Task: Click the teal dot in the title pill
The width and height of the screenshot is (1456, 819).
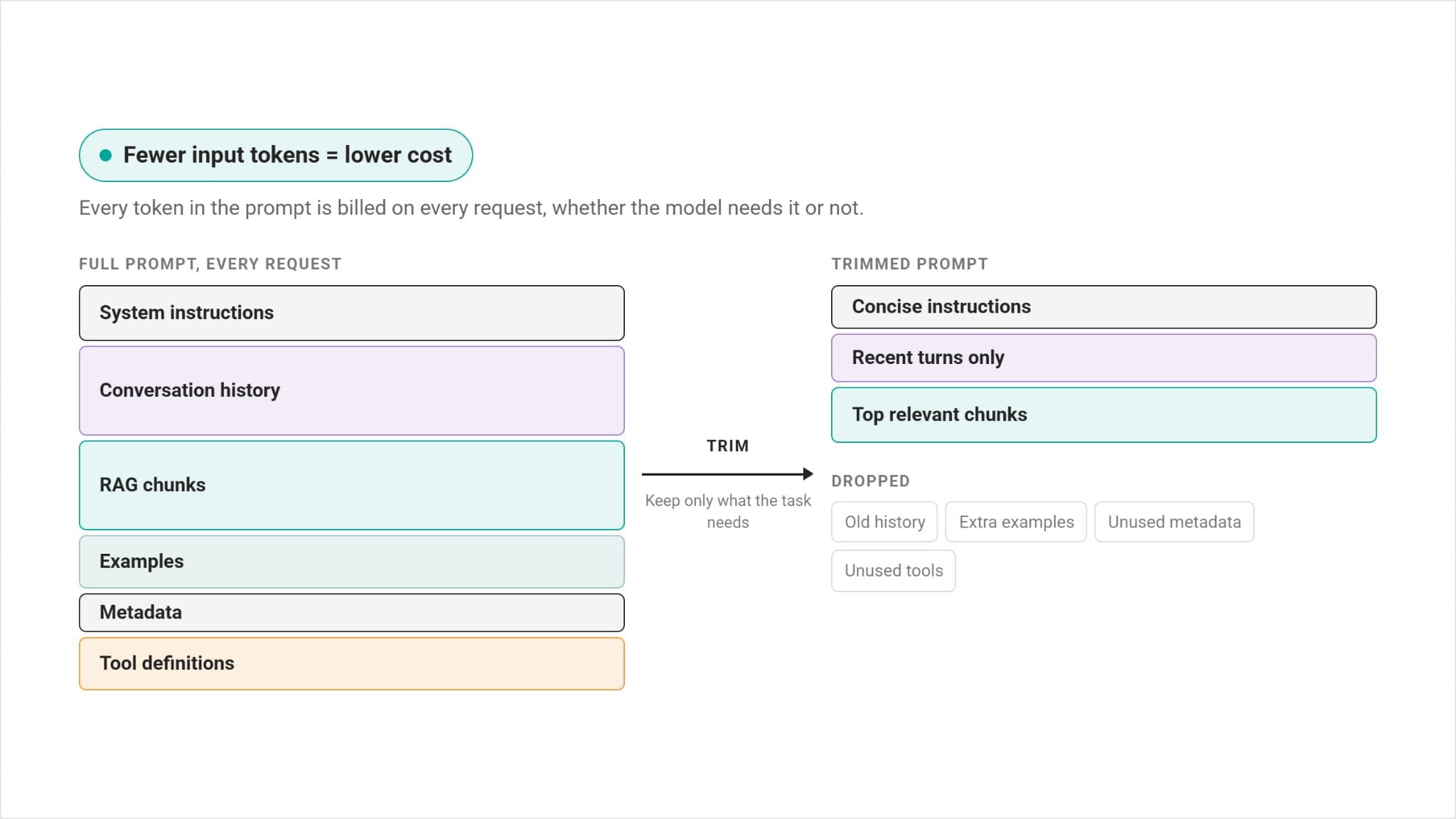Action: (106, 155)
